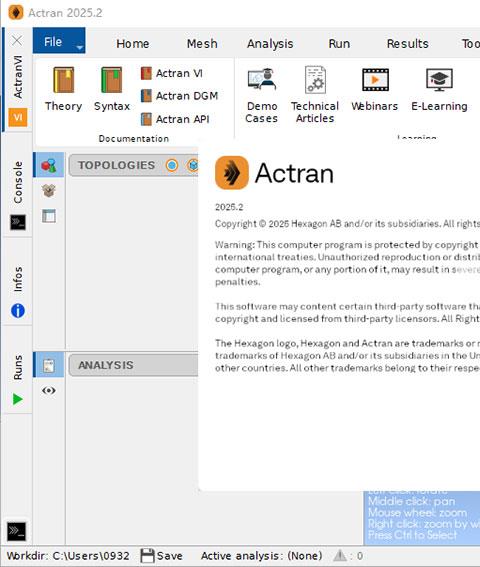Viewport: 480px width, 567px height.
Task: Click the box package icon below topologies icon
Action: point(49,190)
